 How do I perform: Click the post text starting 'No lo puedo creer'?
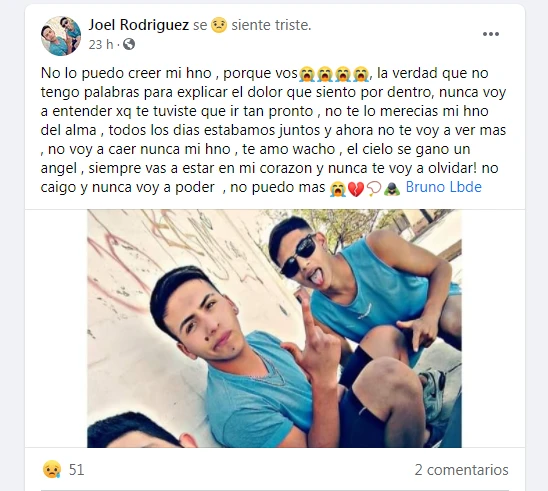click(x=273, y=130)
